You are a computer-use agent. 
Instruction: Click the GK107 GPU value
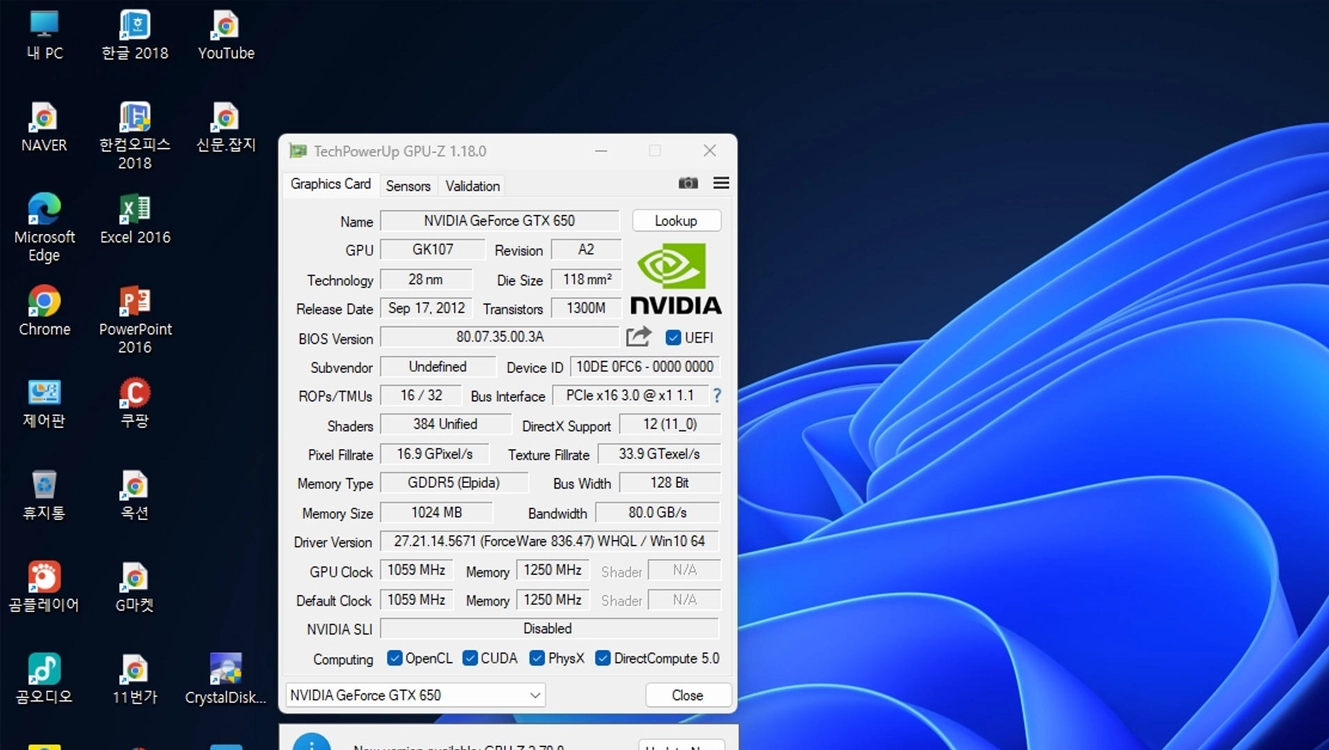point(432,250)
